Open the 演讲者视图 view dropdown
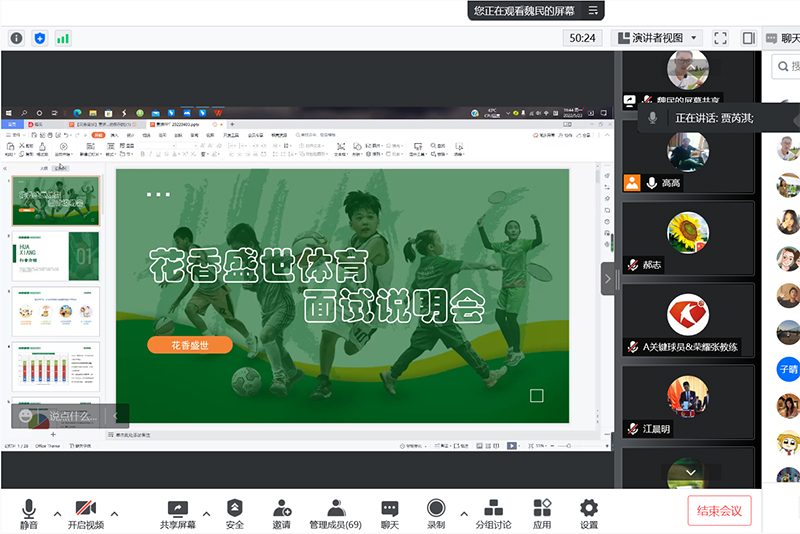 (656, 38)
